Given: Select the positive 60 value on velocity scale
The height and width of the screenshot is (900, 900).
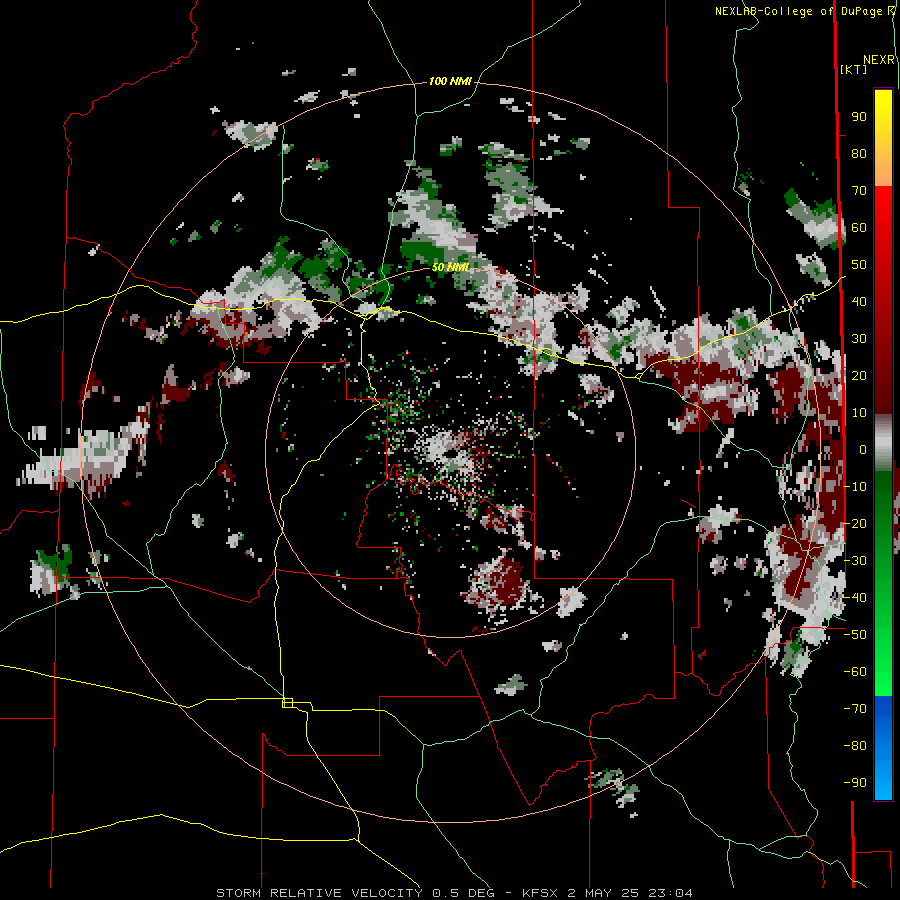Looking at the screenshot, I should tap(859, 228).
